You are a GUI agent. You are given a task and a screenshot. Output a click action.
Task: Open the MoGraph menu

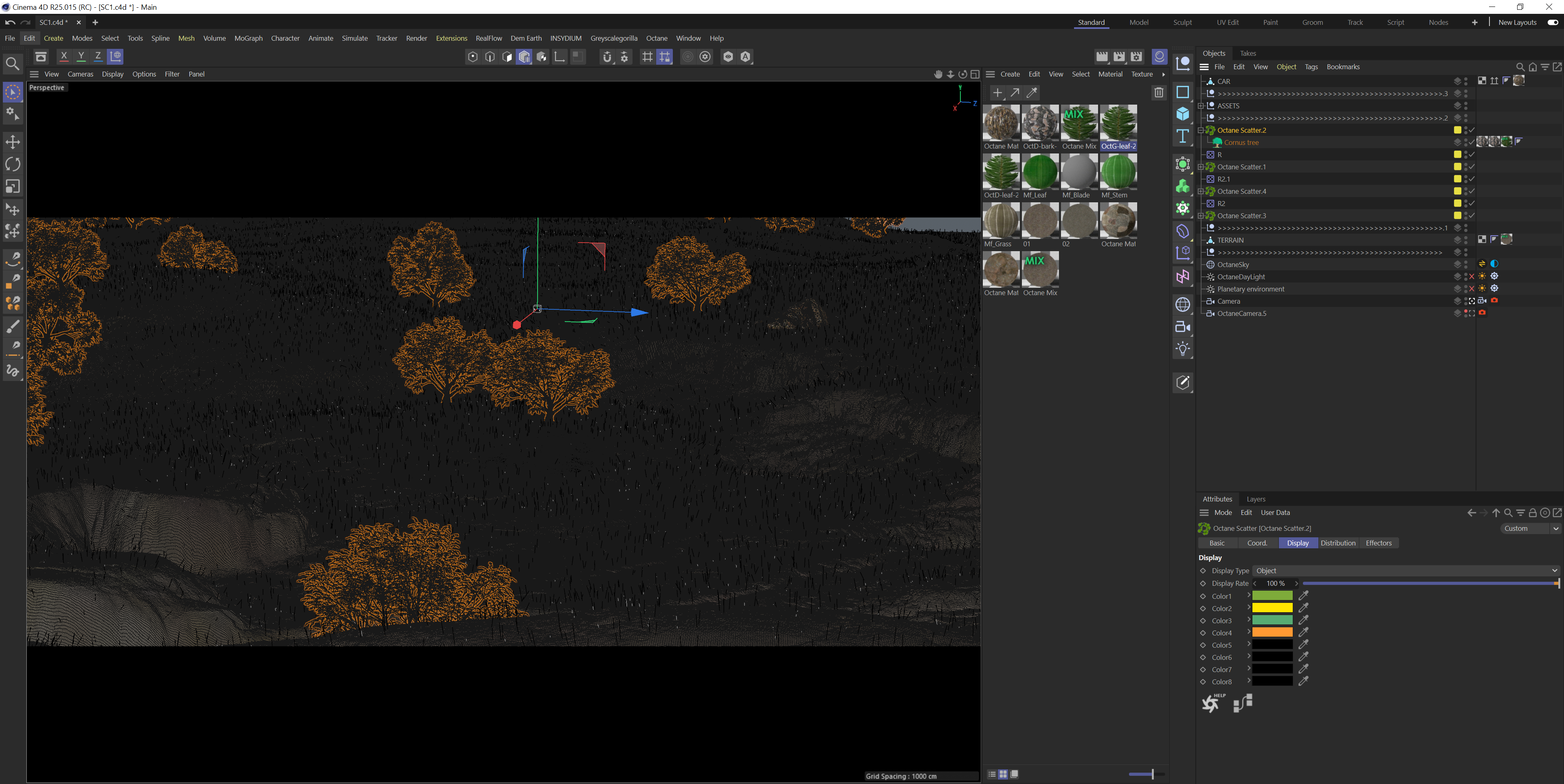(248, 38)
